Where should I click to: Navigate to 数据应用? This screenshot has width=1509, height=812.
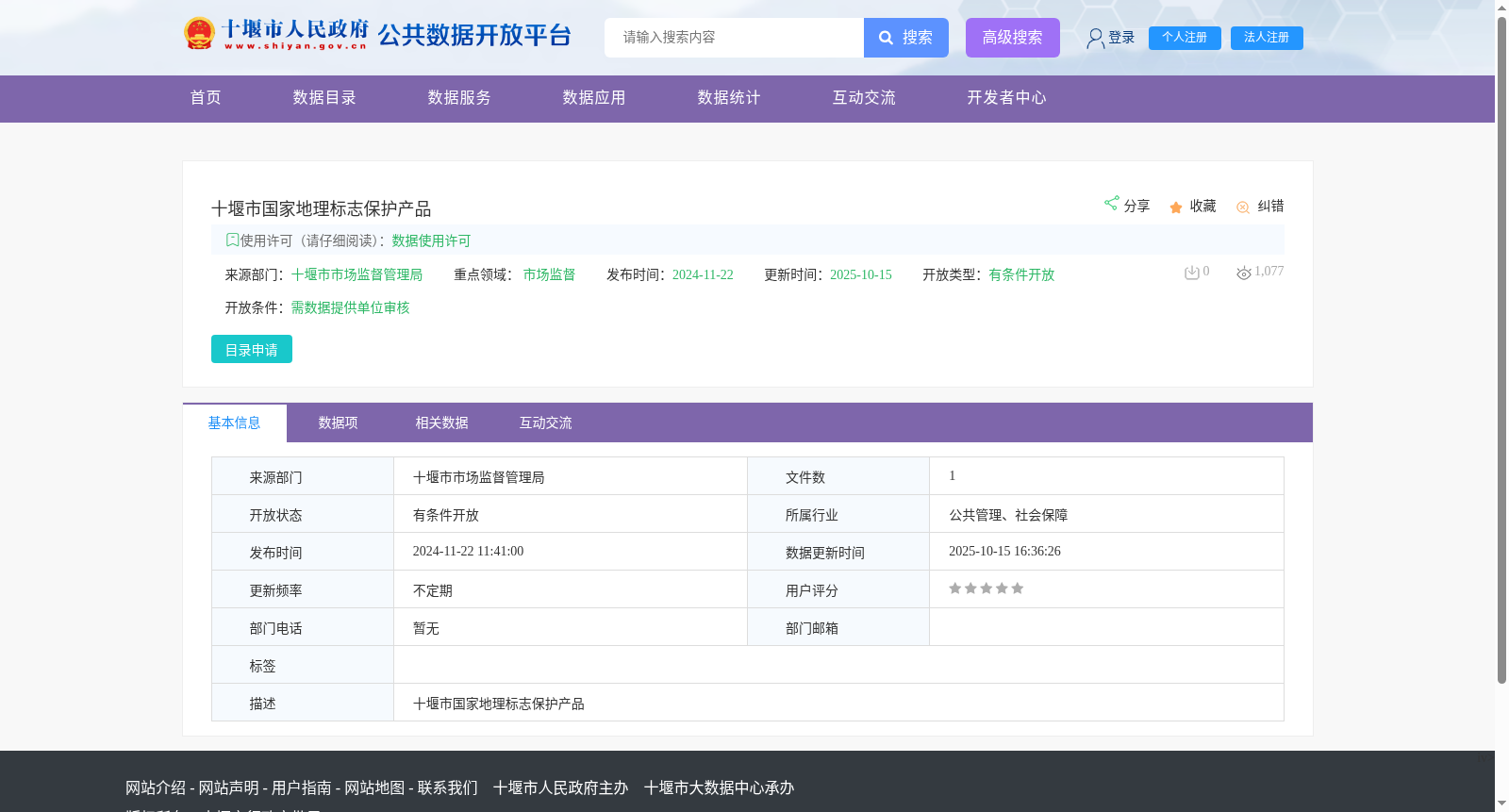(594, 98)
